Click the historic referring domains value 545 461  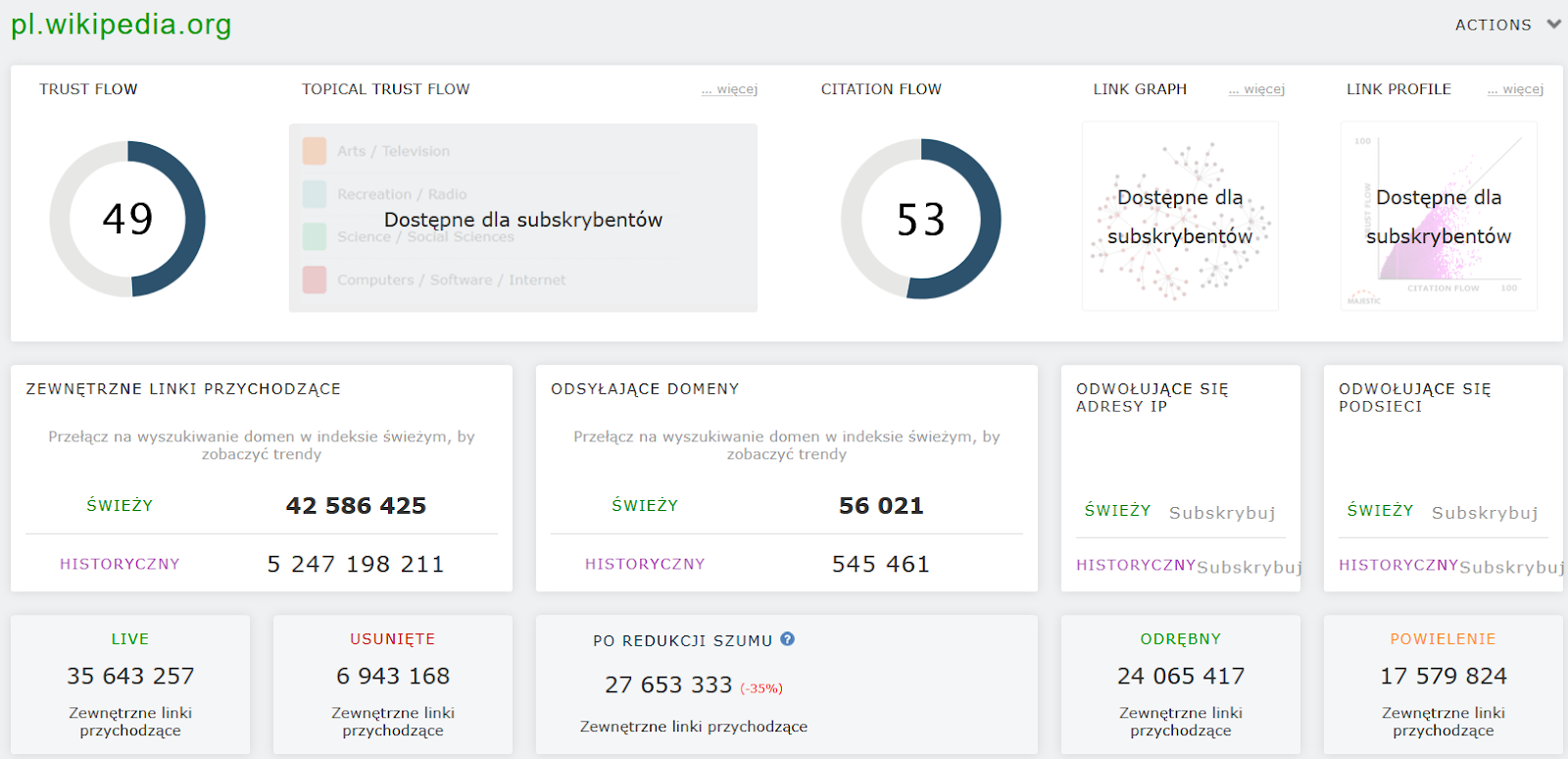tap(881, 564)
